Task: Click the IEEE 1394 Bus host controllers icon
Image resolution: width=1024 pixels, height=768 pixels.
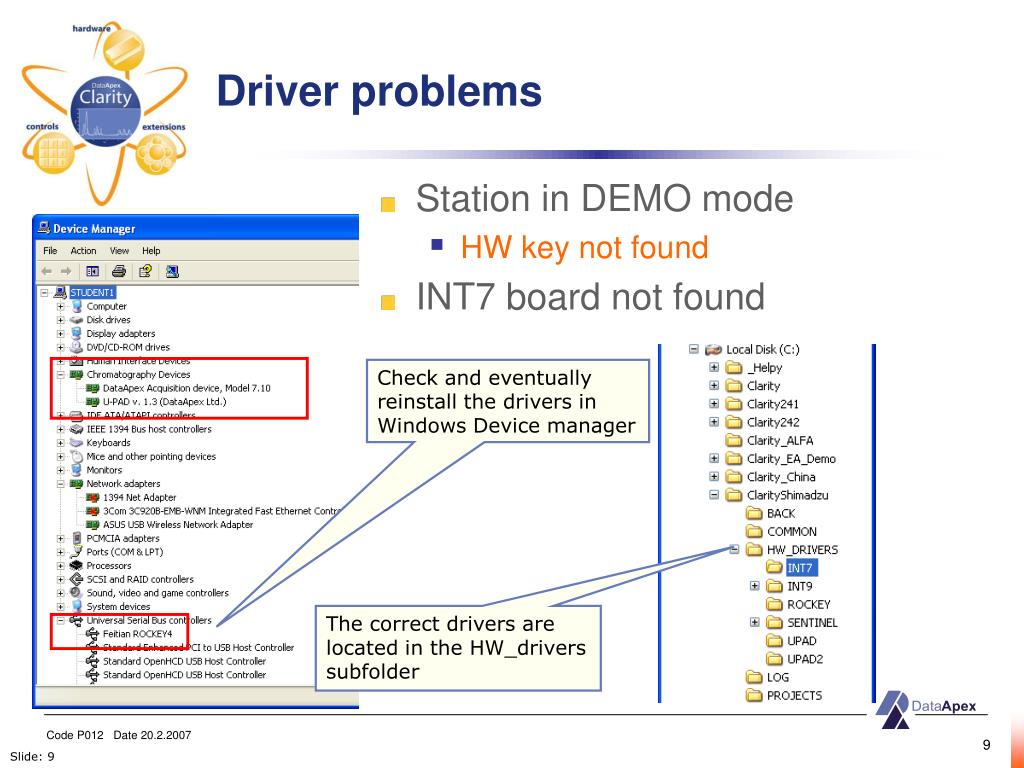Action: [x=76, y=429]
